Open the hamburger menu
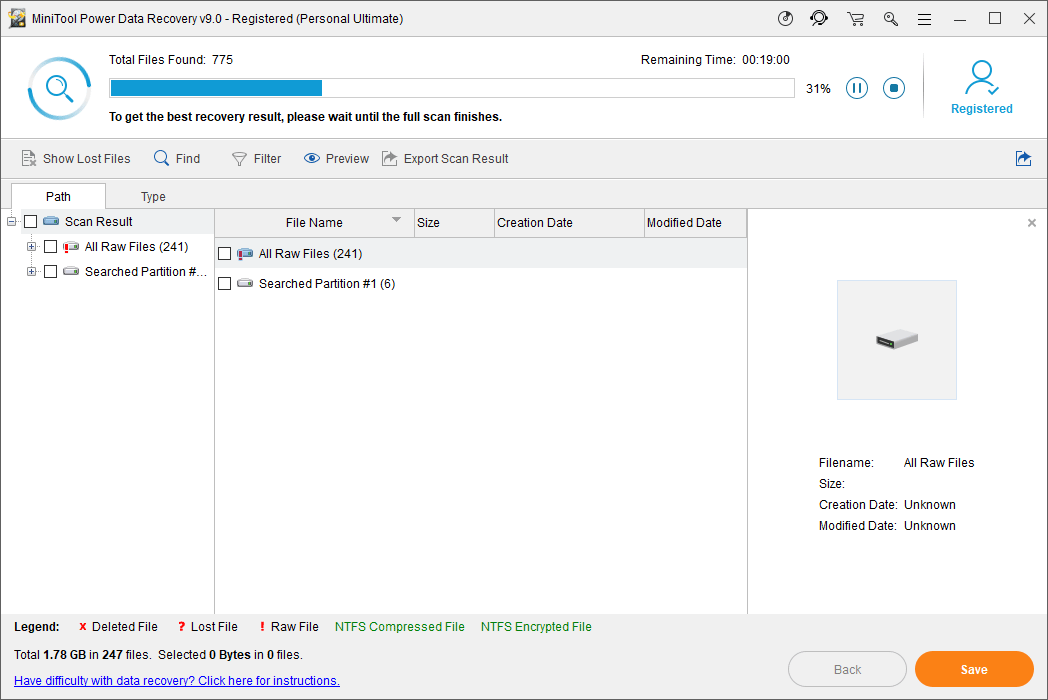This screenshot has height=700, width=1048. click(924, 18)
